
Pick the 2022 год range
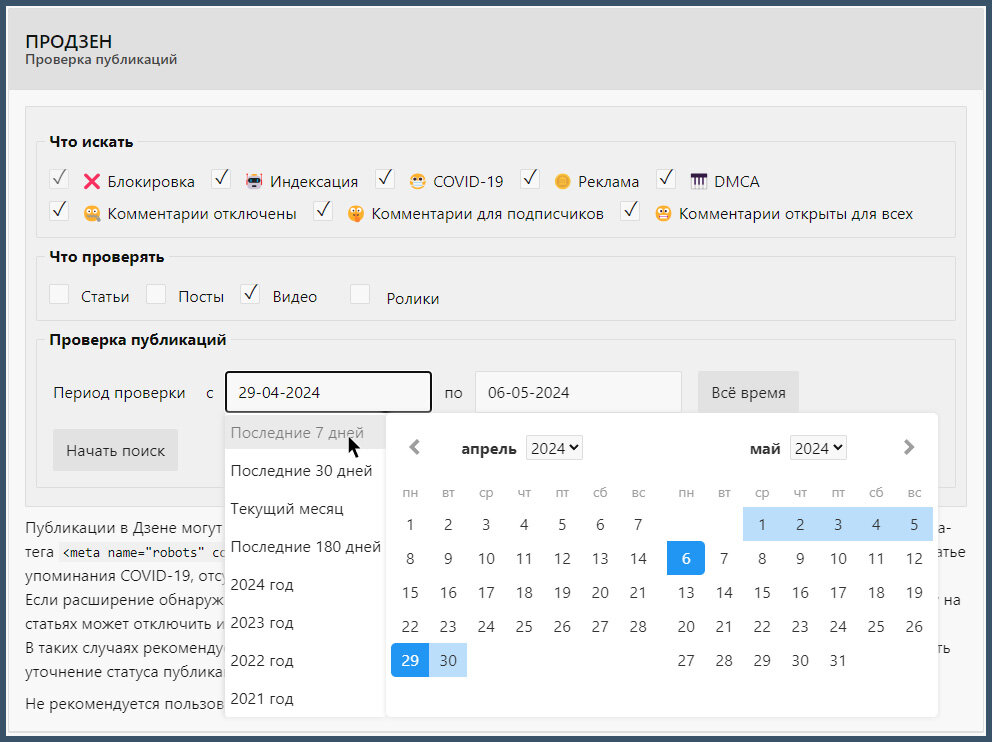[x=305, y=660]
